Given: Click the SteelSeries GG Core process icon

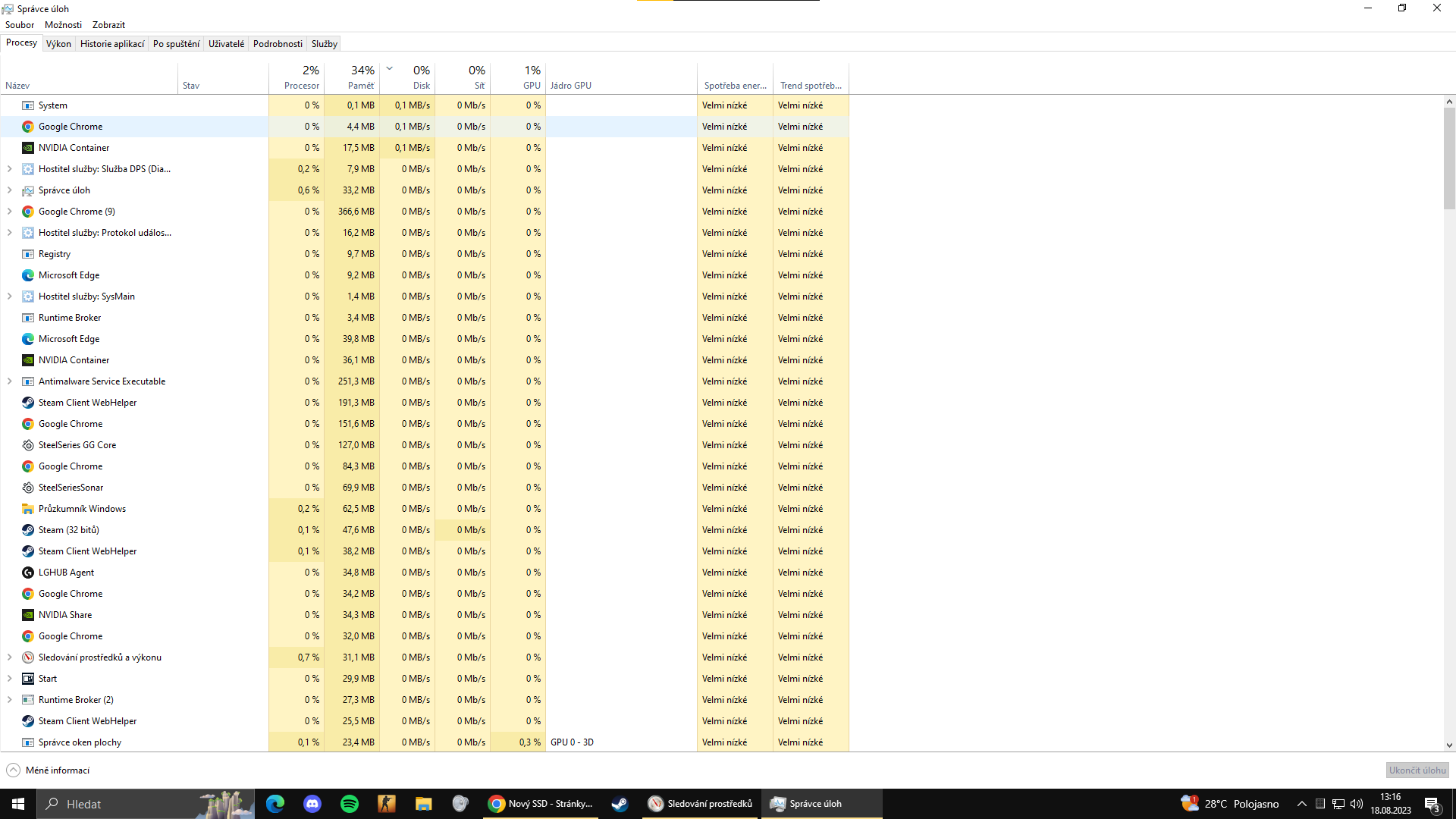Looking at the screenshot, I should tap(28, 445).
